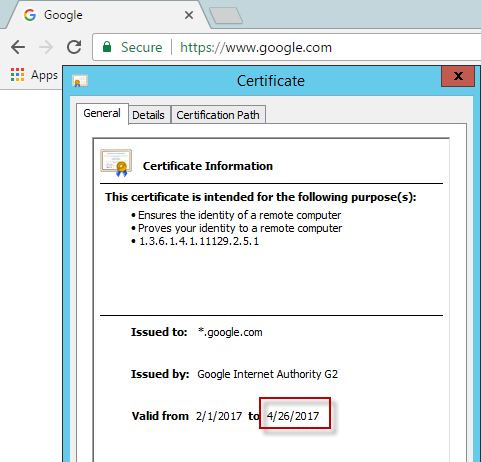481x462 pixels.
Task: Click the Certificate window title bar
Action: click(x=271, y=81)
